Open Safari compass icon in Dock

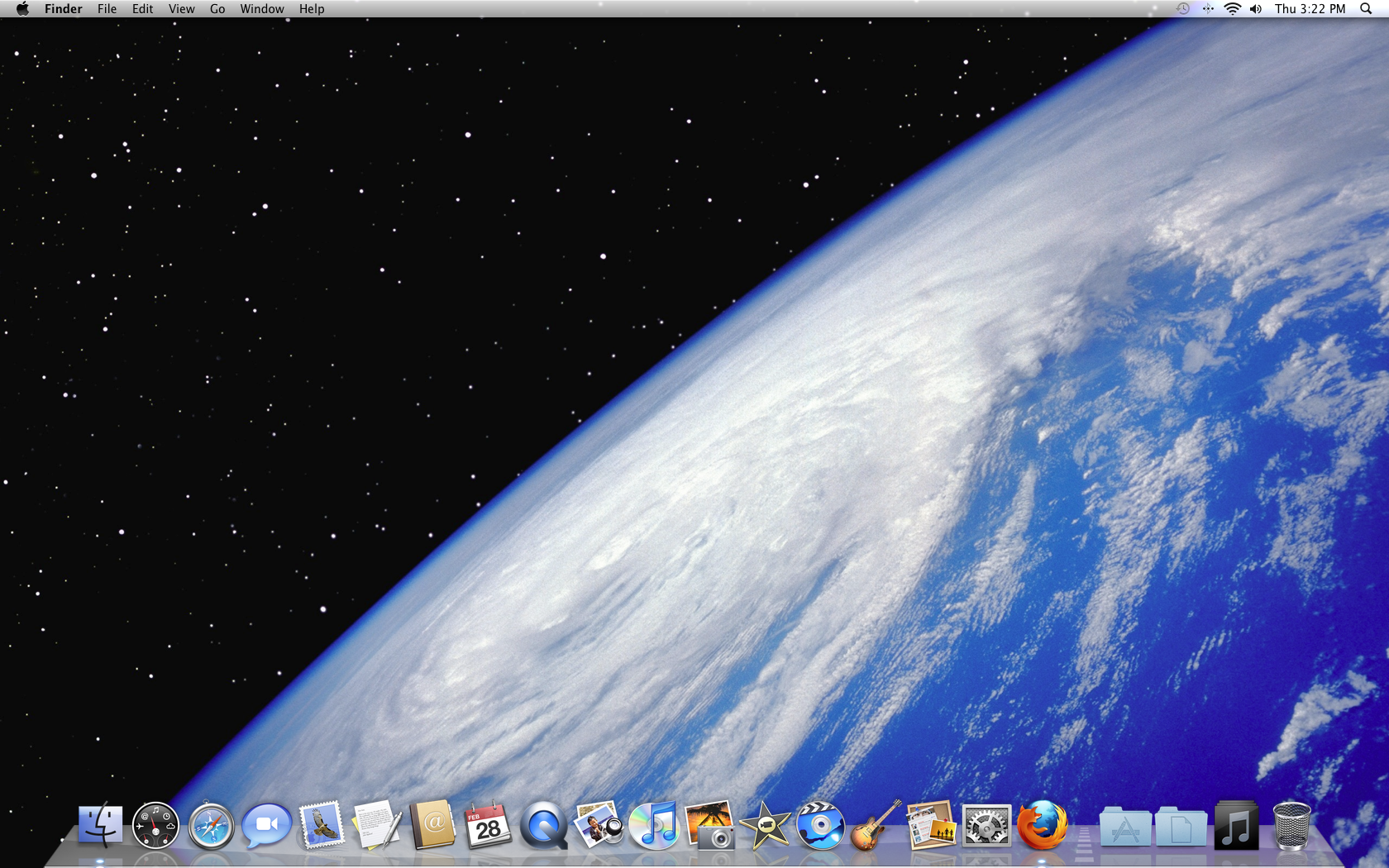[211, 826]
